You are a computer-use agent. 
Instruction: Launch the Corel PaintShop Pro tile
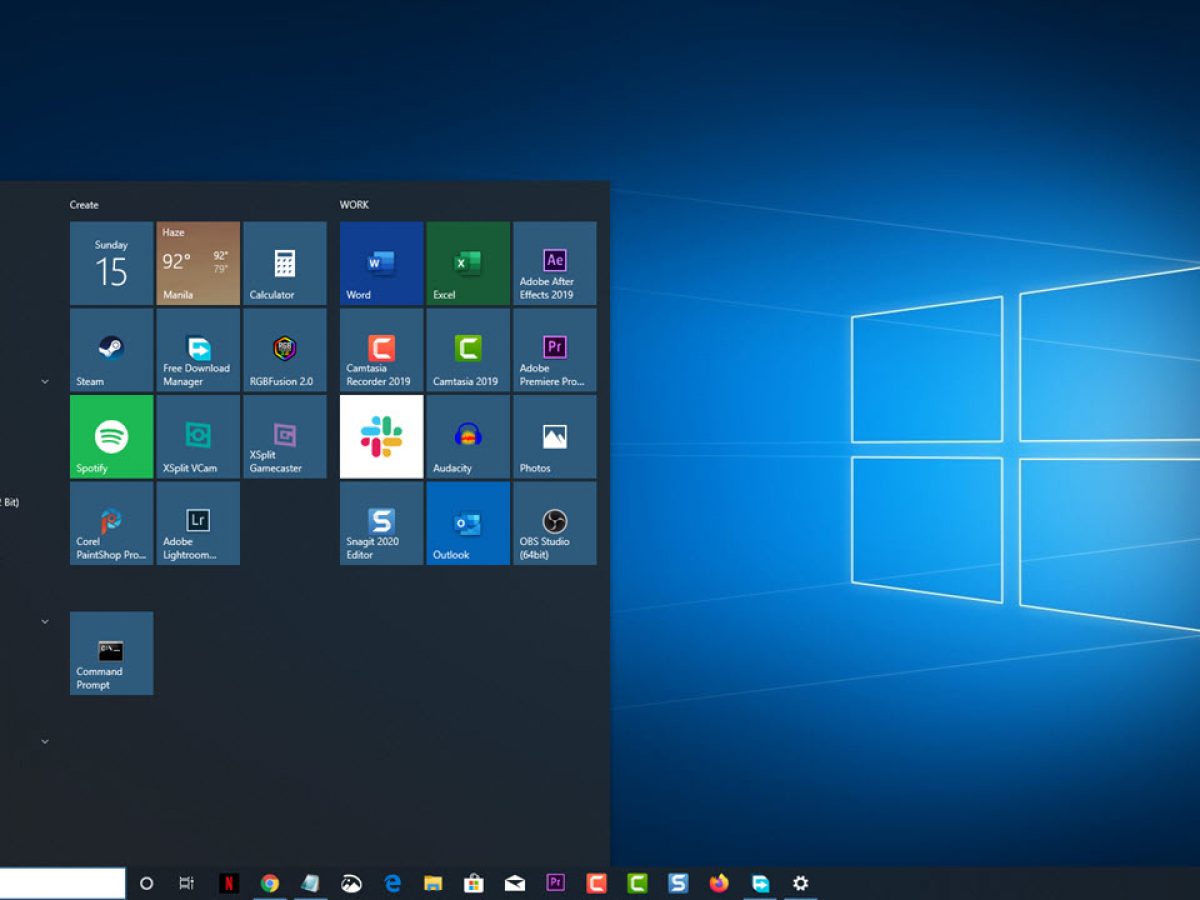[111, 524]
